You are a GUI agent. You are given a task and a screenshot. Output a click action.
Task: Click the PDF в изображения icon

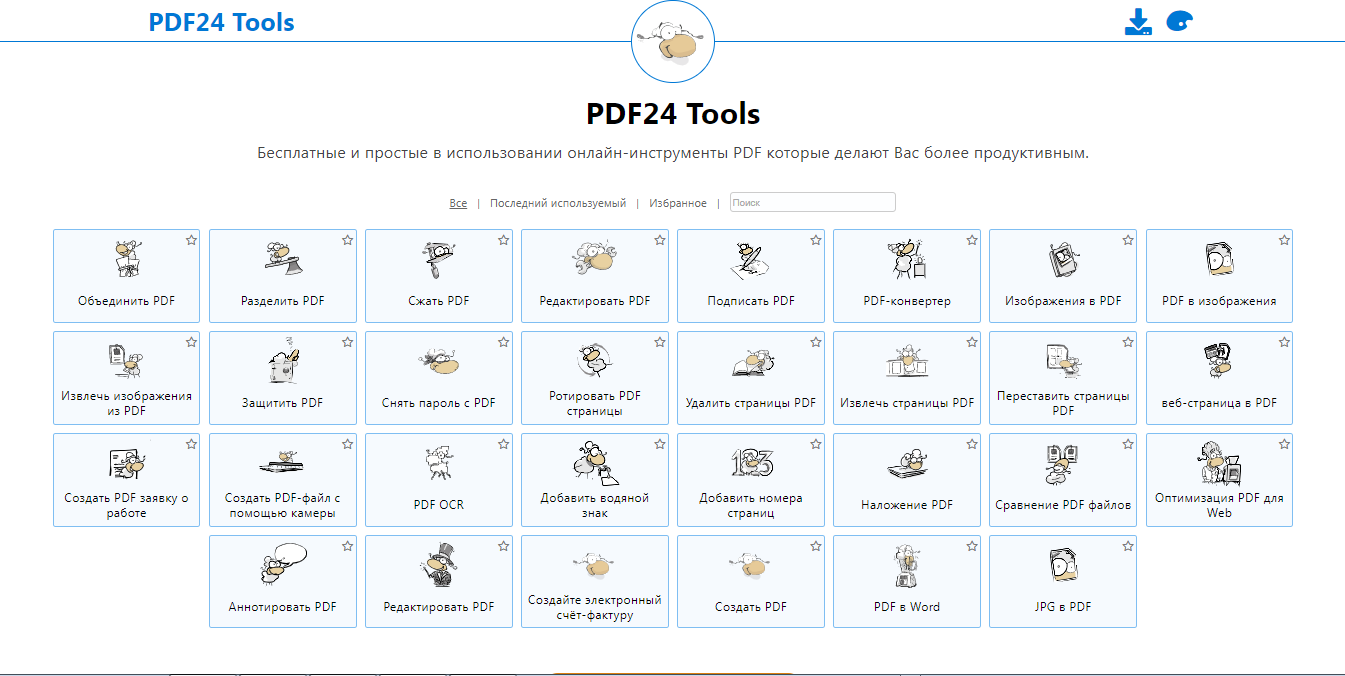coord(1219,260)
